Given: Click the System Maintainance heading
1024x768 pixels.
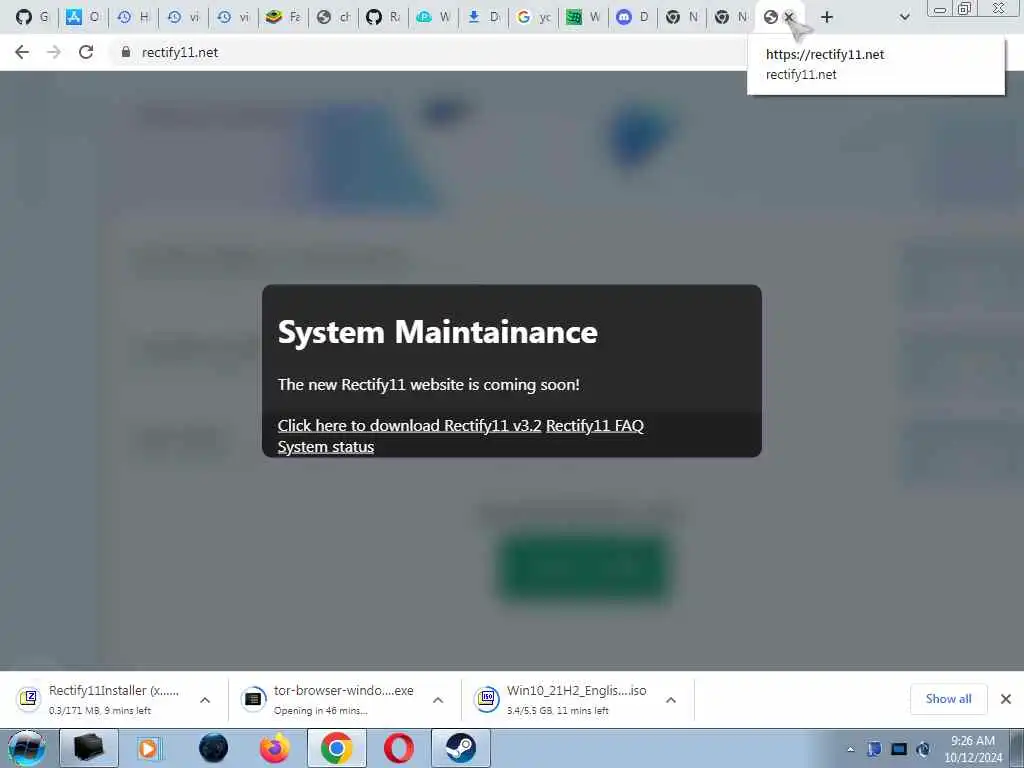Looking at the screenshot, I should coord(438,332).
